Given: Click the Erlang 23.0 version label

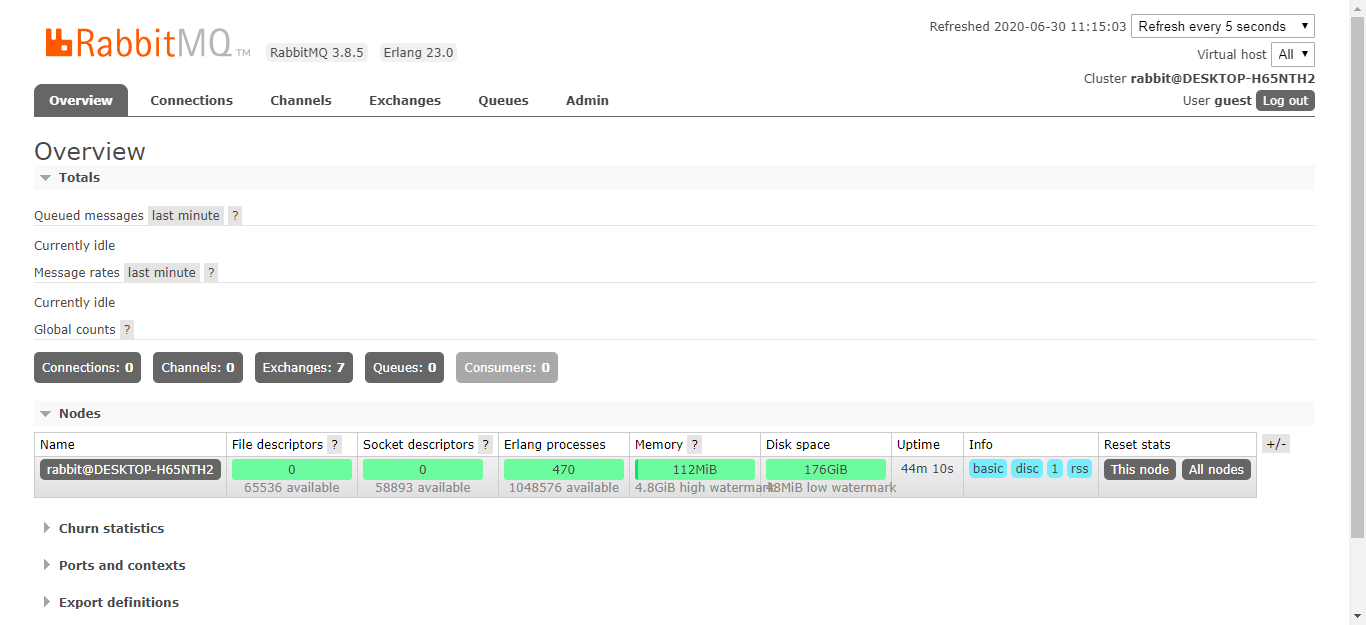Looking at the screenshot, I should tap(418, 52).
